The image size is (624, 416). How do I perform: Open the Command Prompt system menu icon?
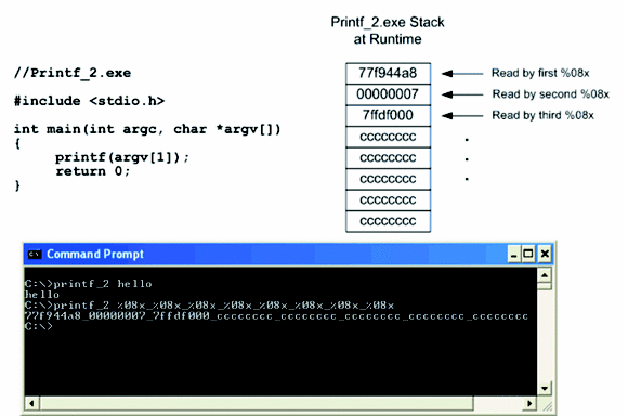tap(33, 254)
